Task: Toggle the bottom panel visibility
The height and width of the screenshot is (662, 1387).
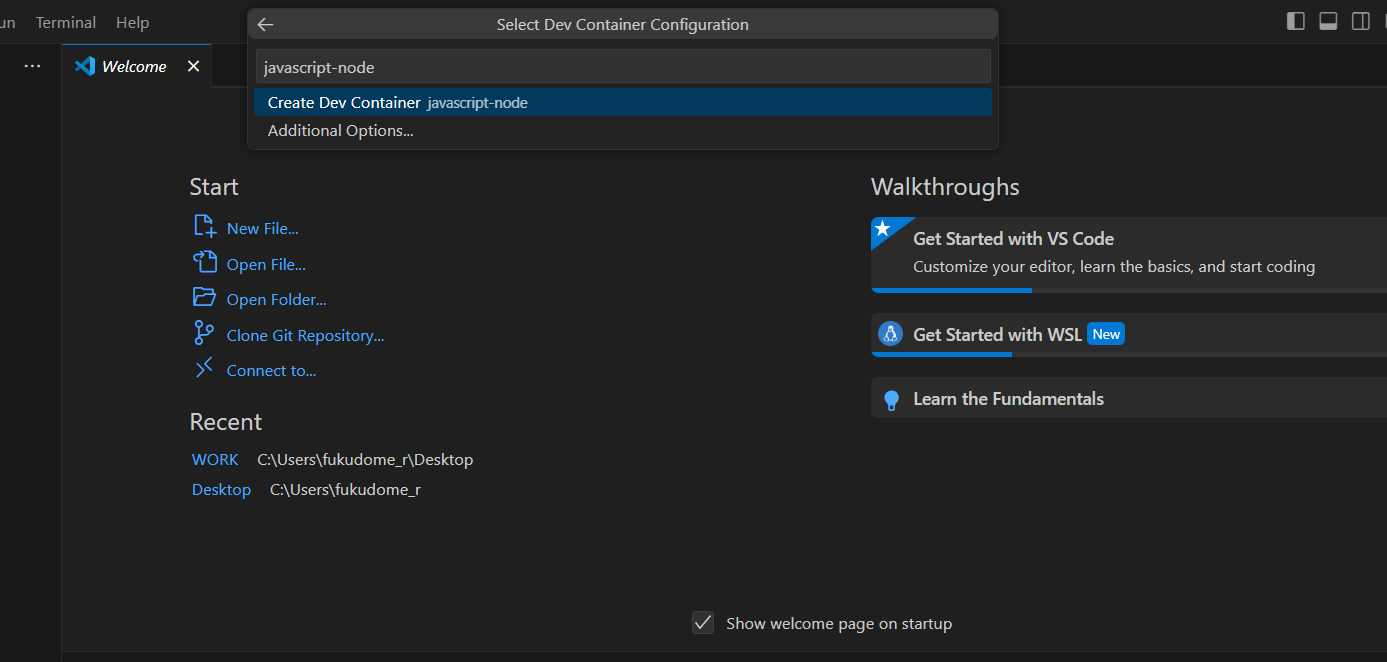Action: tap(1328, 21)
